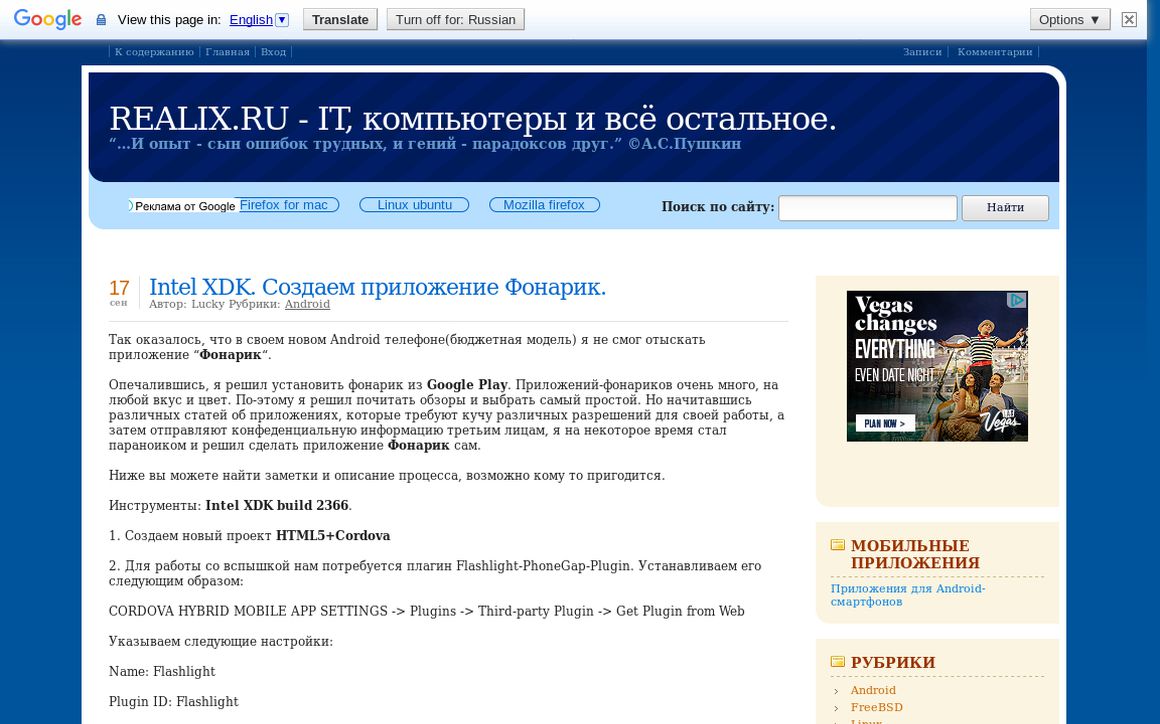Click the 17 сен date badge
Viewport: 1160px width, 724px height.
119,292
